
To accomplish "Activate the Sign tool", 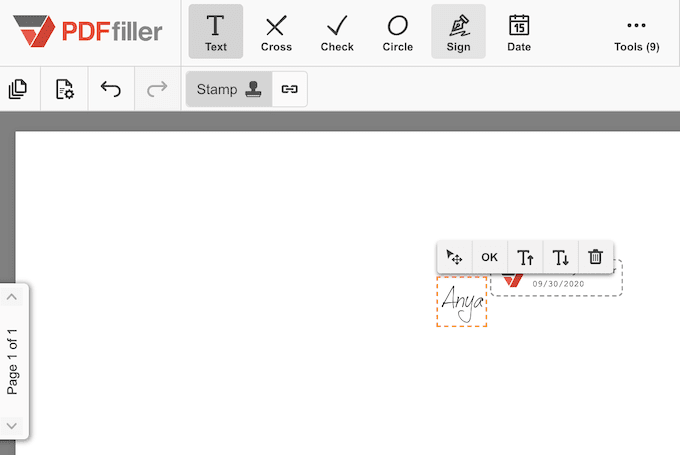I will [458, 32].
